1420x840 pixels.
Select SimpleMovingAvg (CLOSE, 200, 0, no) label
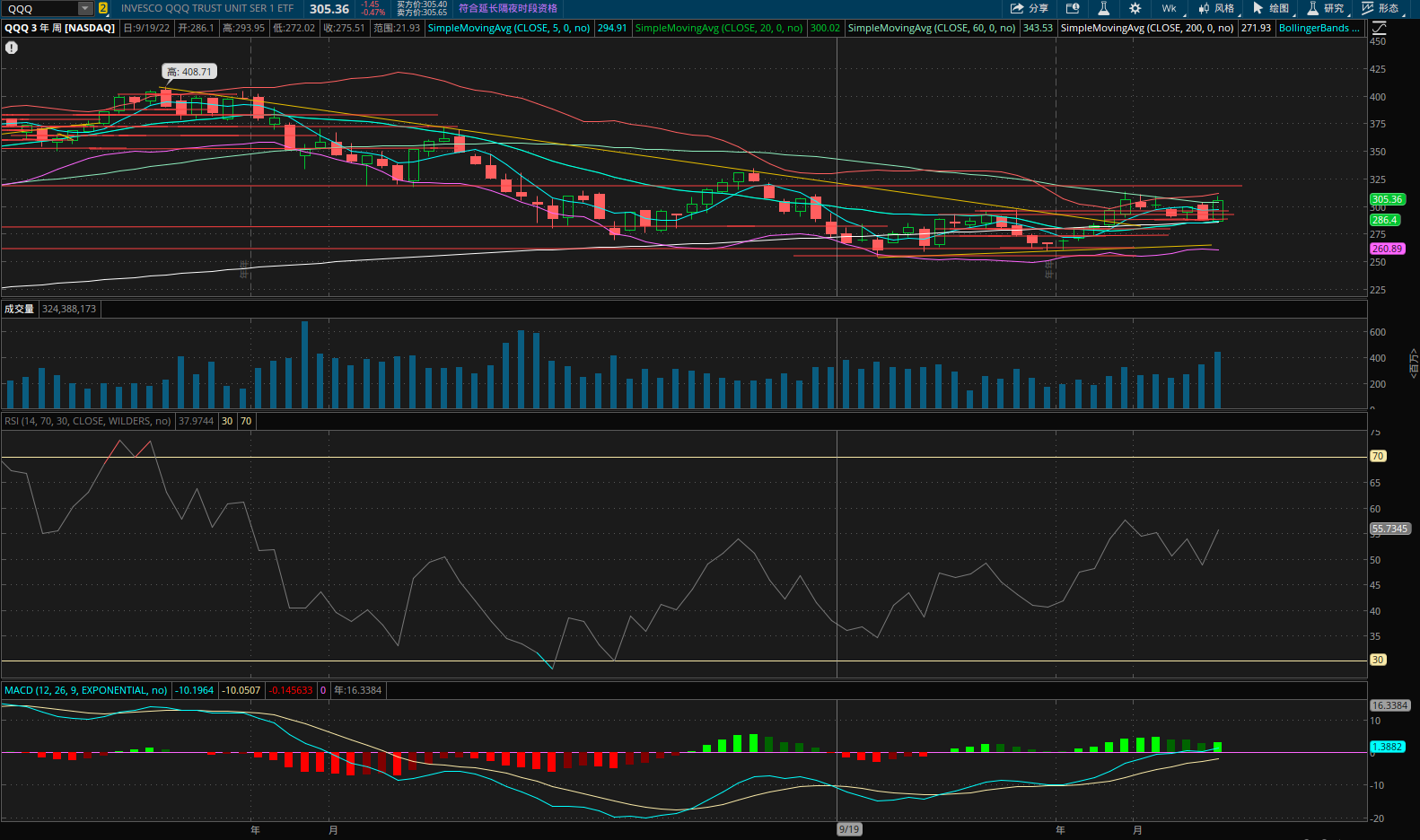click(x=1147, y=28)
